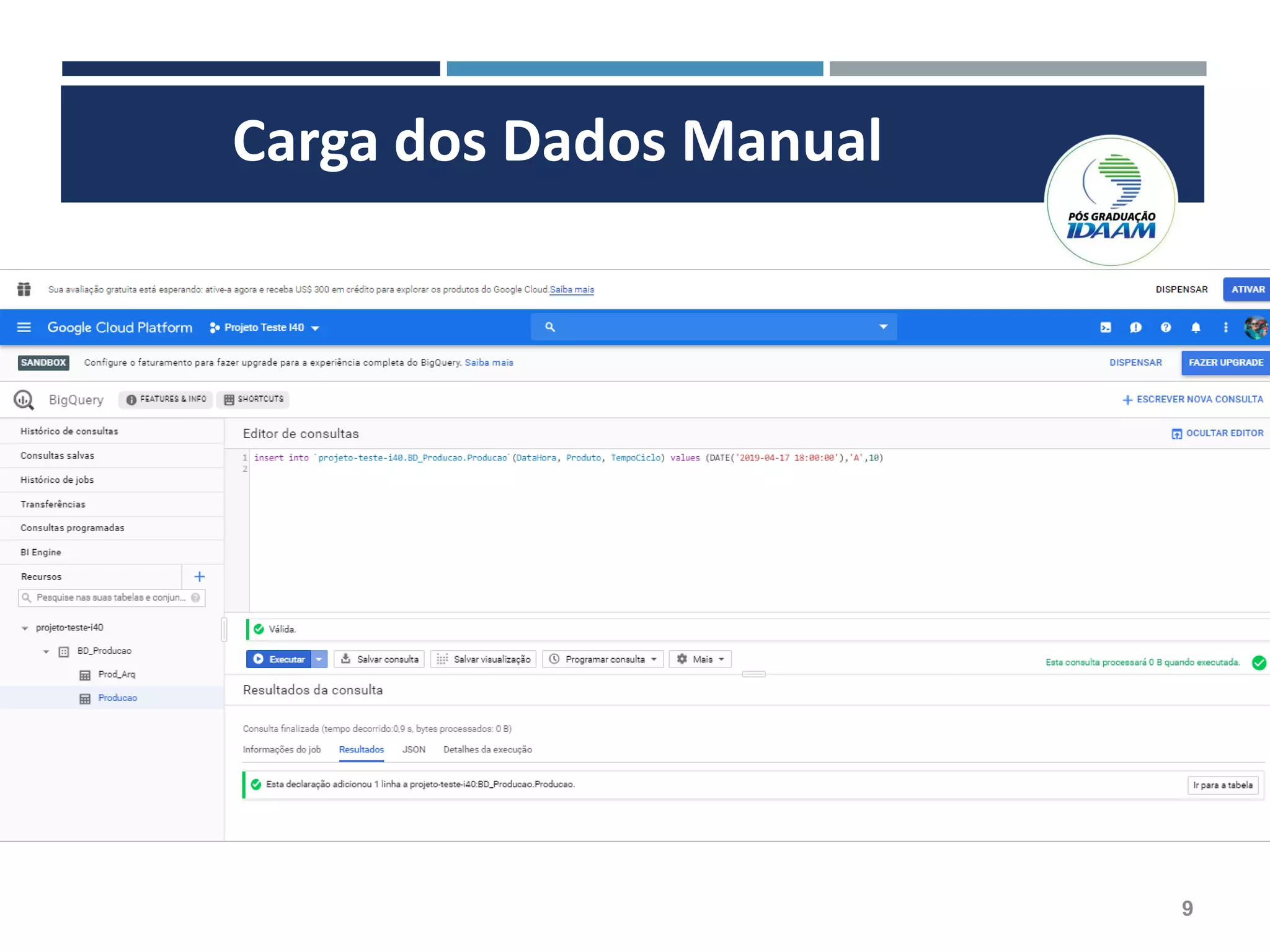Collapse the BD_Producao dataset node
Viewport: 1270px width, 952px height.
pos(46,651)
